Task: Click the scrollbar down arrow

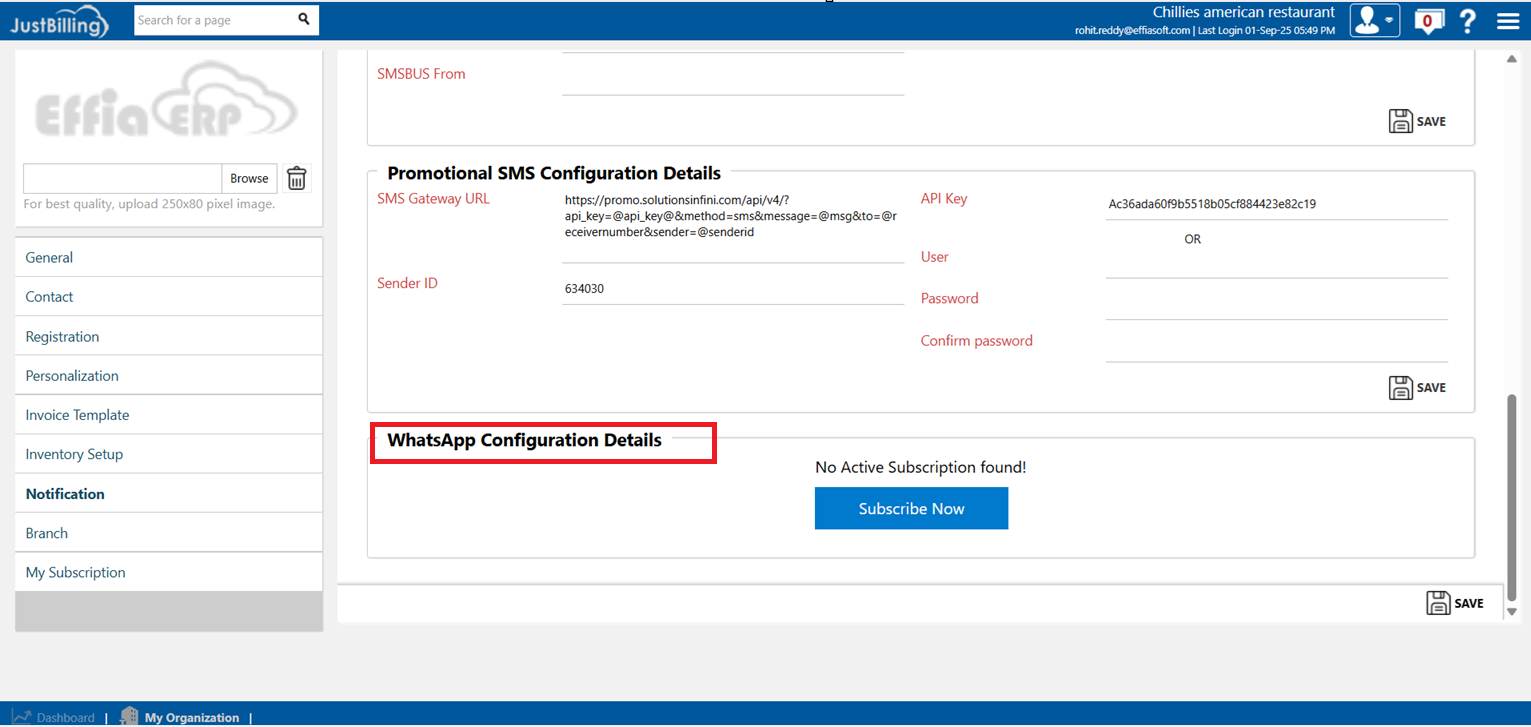Action: 1511,611
